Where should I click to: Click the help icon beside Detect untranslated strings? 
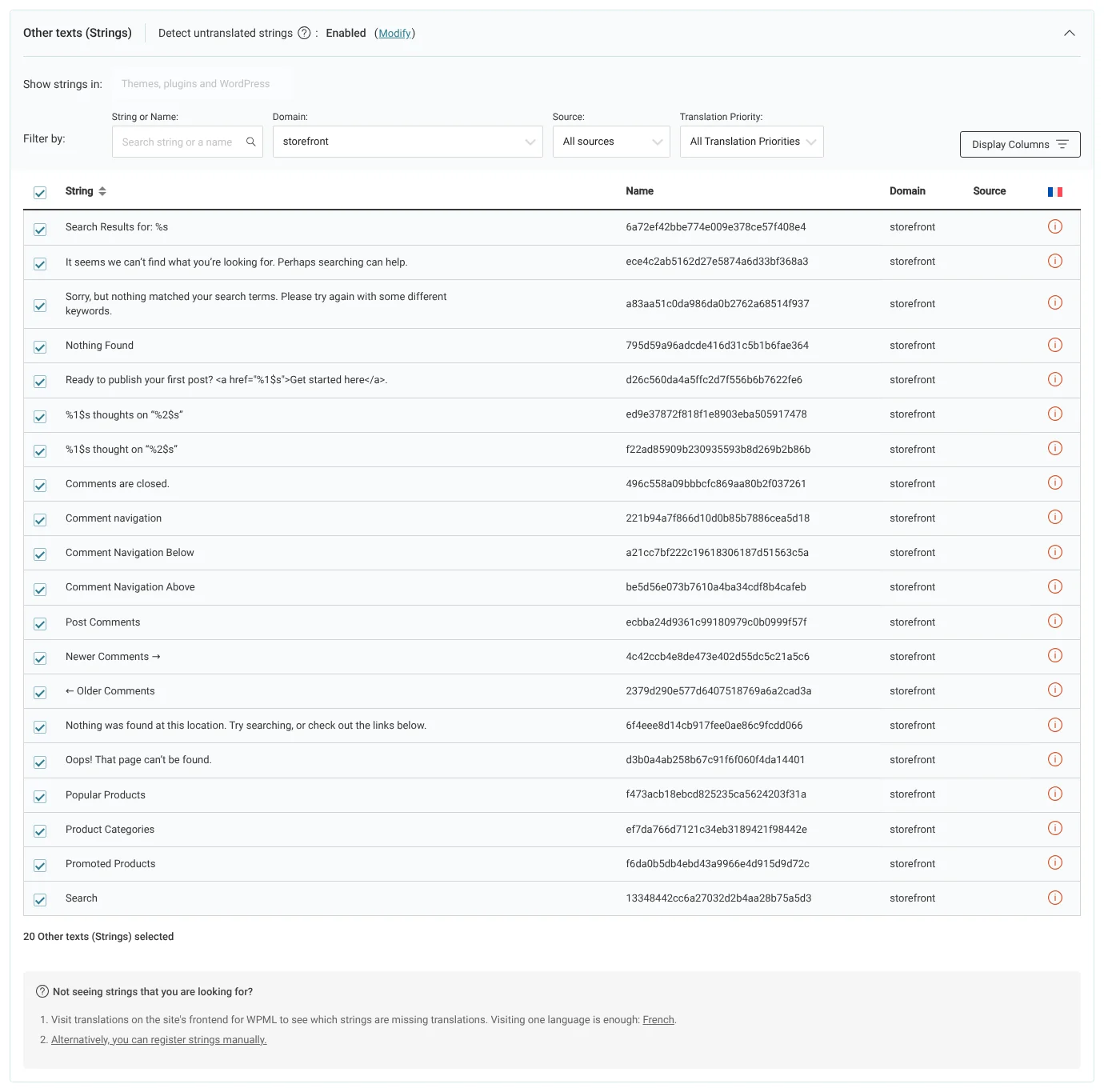point(304,33)
